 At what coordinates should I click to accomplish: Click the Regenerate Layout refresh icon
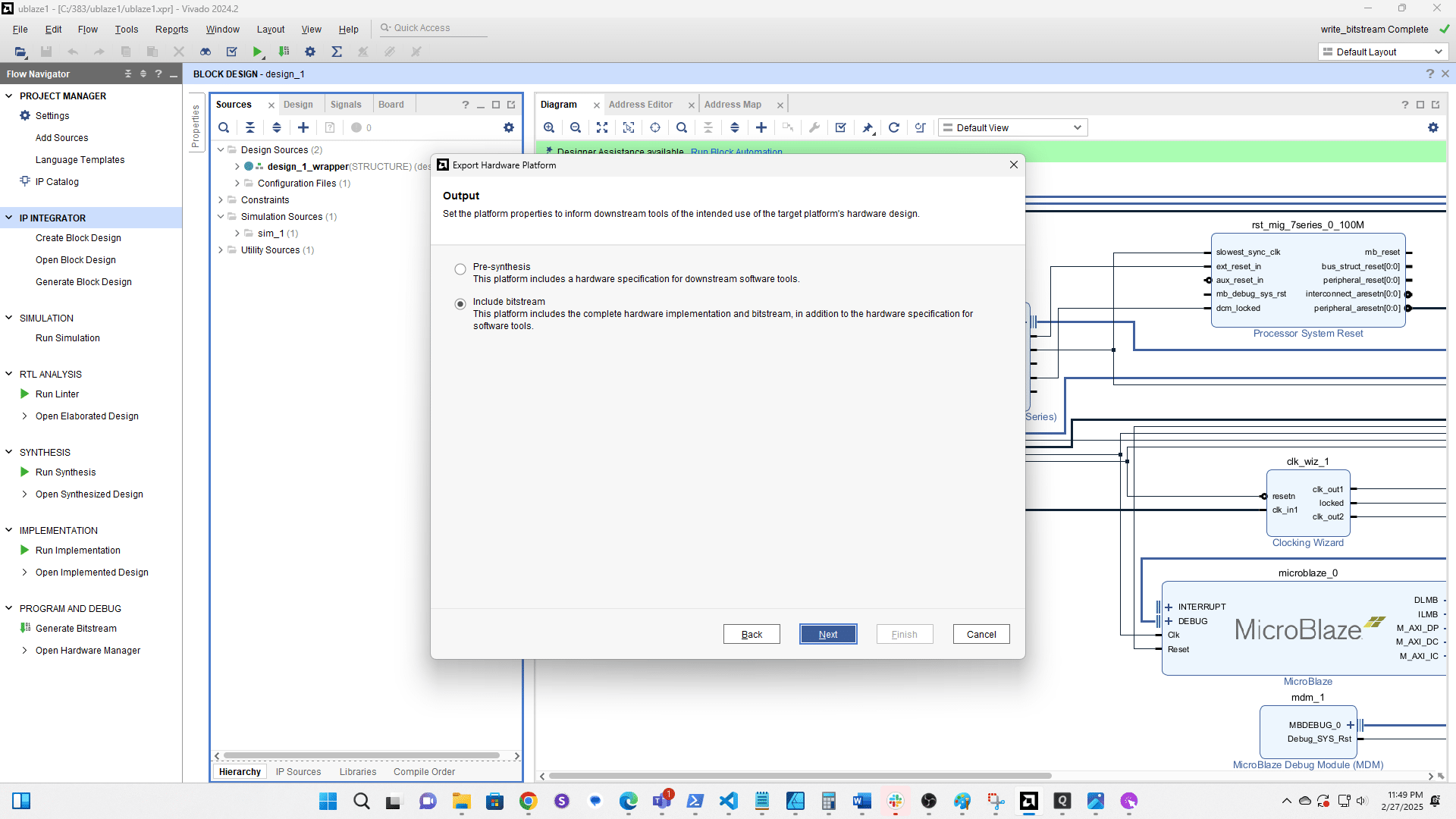coord(894,127)
